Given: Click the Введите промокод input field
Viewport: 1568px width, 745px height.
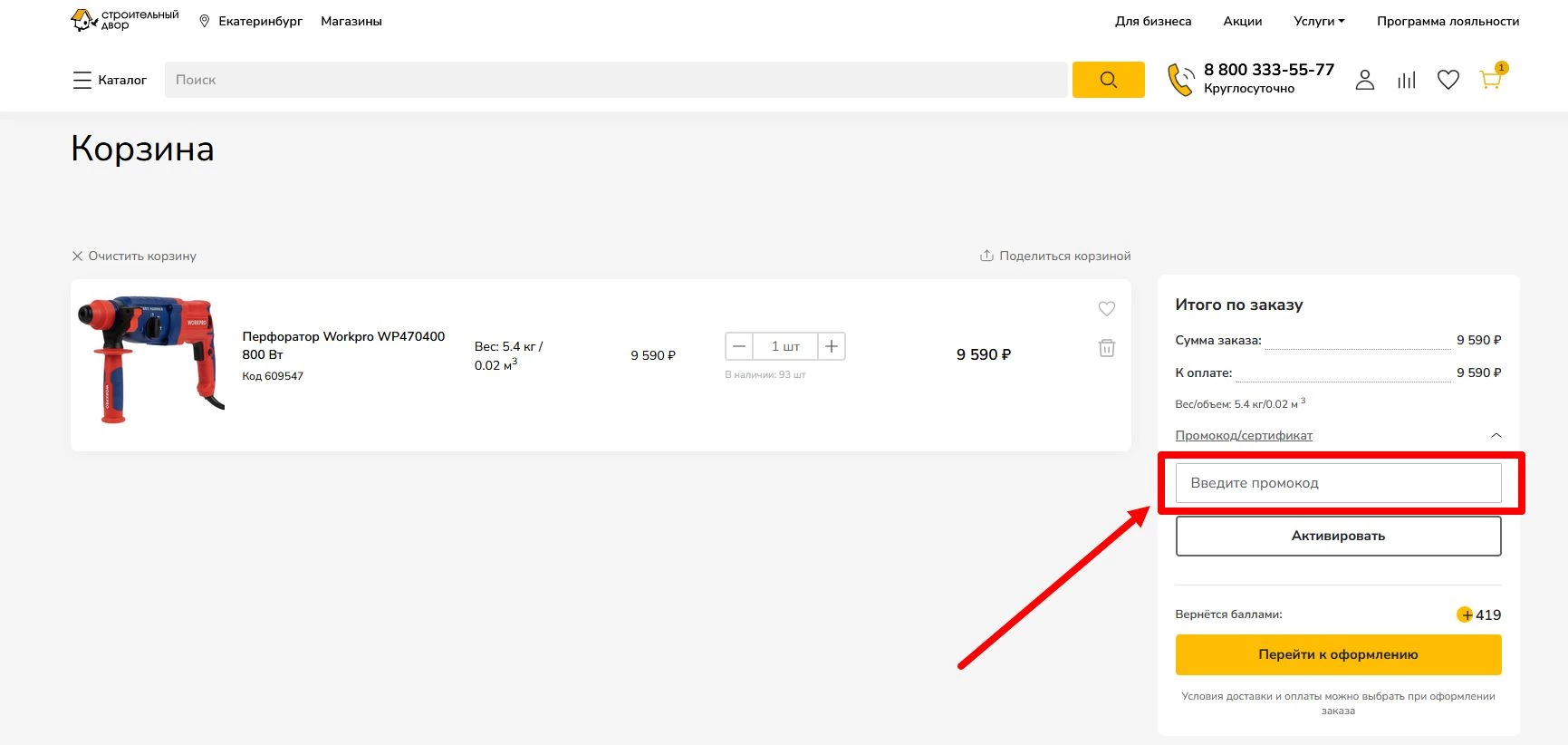Looking at the screenshot, I should (1338, 483).
